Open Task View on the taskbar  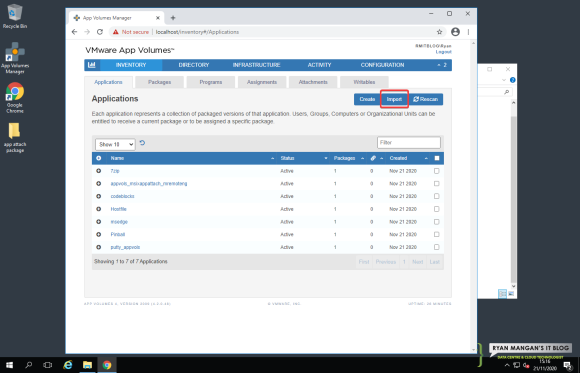coord(48,365)
